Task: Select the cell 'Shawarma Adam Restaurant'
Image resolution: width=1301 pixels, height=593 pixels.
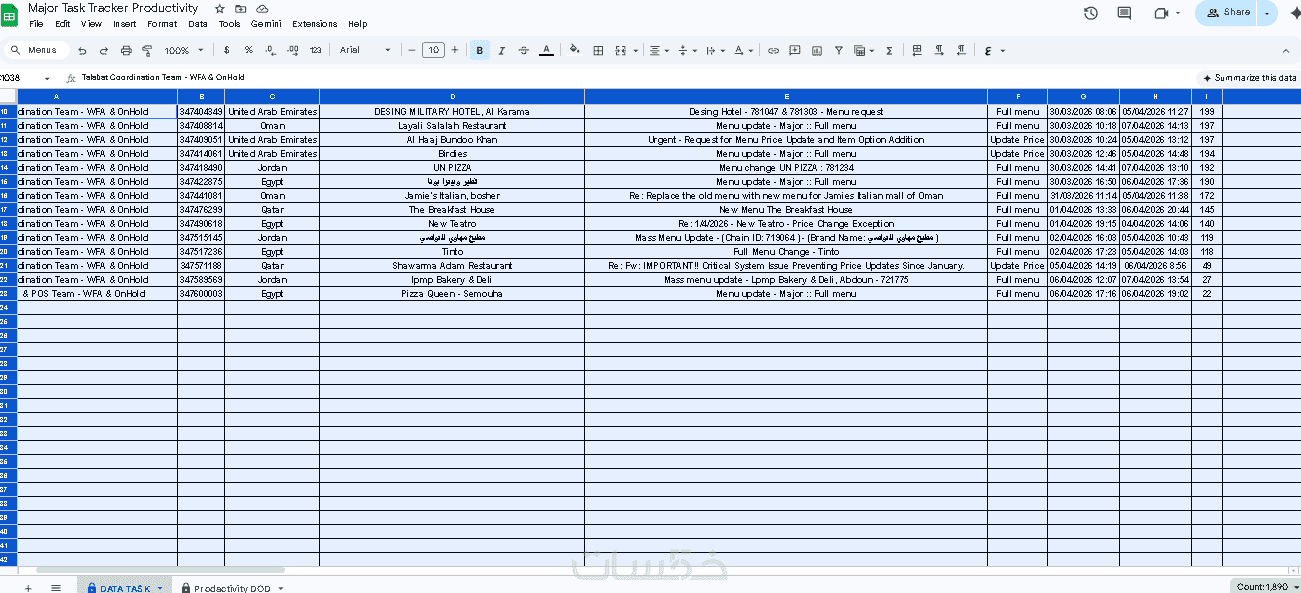Action: (452, 266)
